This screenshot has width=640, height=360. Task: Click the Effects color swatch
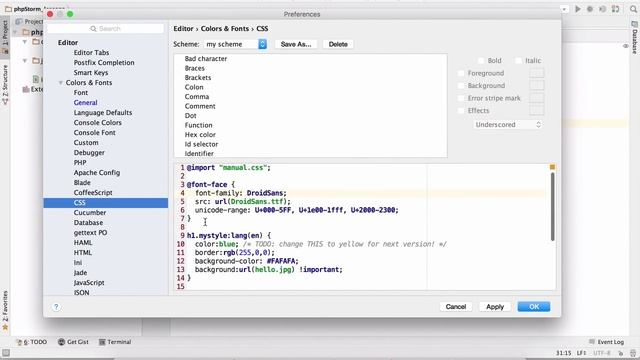(x=537, y=110)
